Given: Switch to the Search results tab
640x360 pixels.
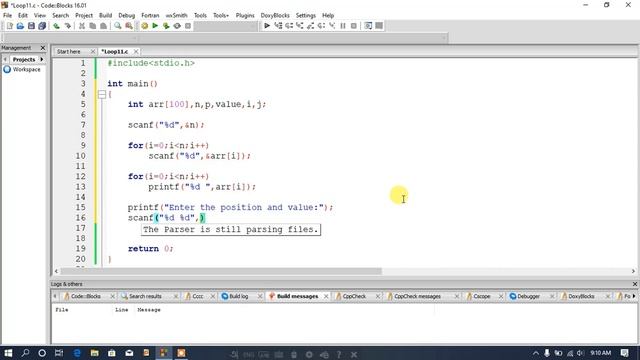Looking at the screenshot, I should click(145, 296).
